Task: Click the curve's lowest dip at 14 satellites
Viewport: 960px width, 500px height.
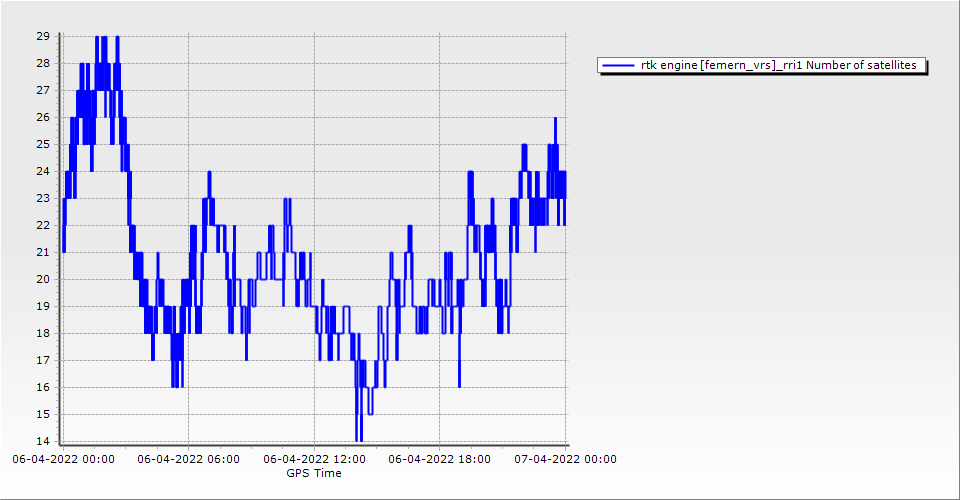Action: 358,439
